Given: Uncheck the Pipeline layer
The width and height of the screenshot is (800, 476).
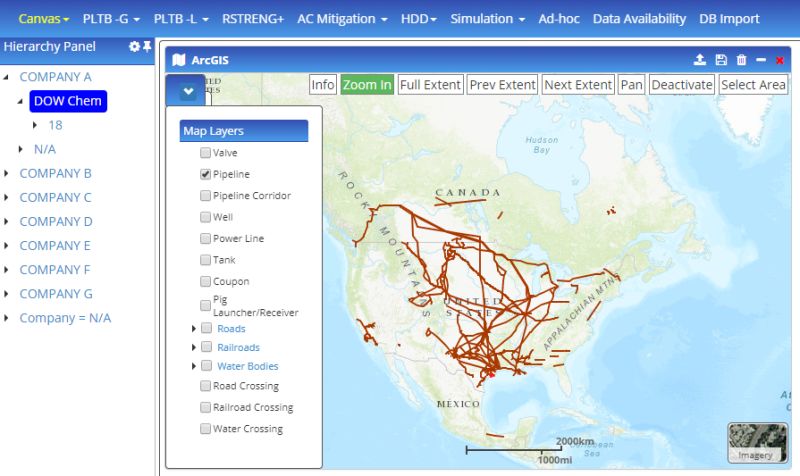Looking at the screenshot, I should tap(205, 174).
